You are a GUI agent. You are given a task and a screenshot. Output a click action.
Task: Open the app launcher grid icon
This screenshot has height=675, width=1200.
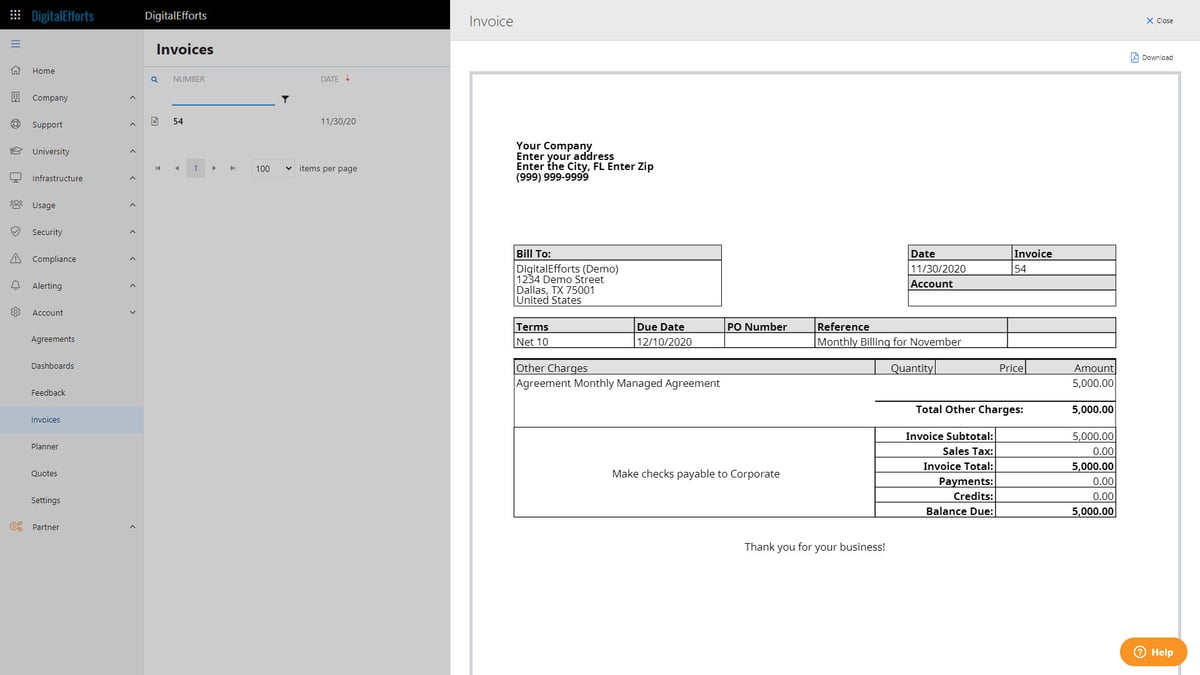(x=14, y=14)
